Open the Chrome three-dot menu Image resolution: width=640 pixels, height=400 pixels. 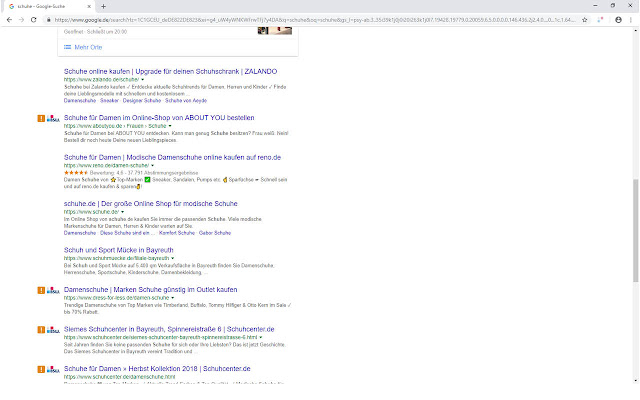click(631, 20)
